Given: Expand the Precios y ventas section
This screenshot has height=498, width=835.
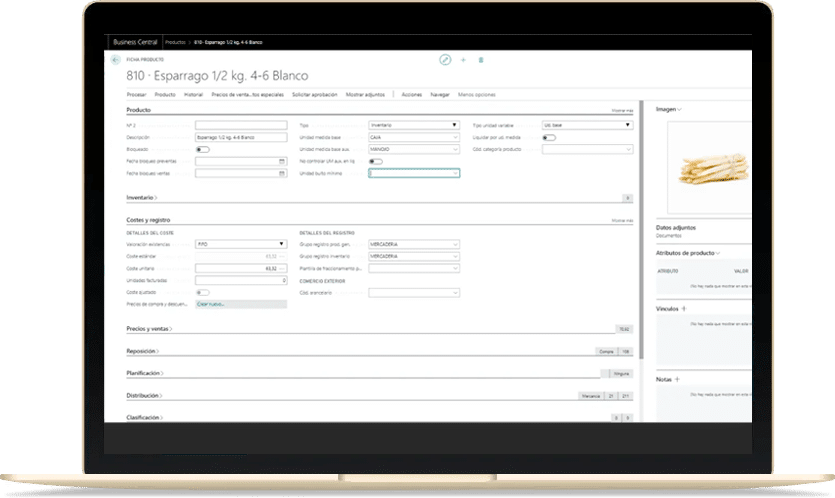Looking at the screenshot, I should click(149, 328).
